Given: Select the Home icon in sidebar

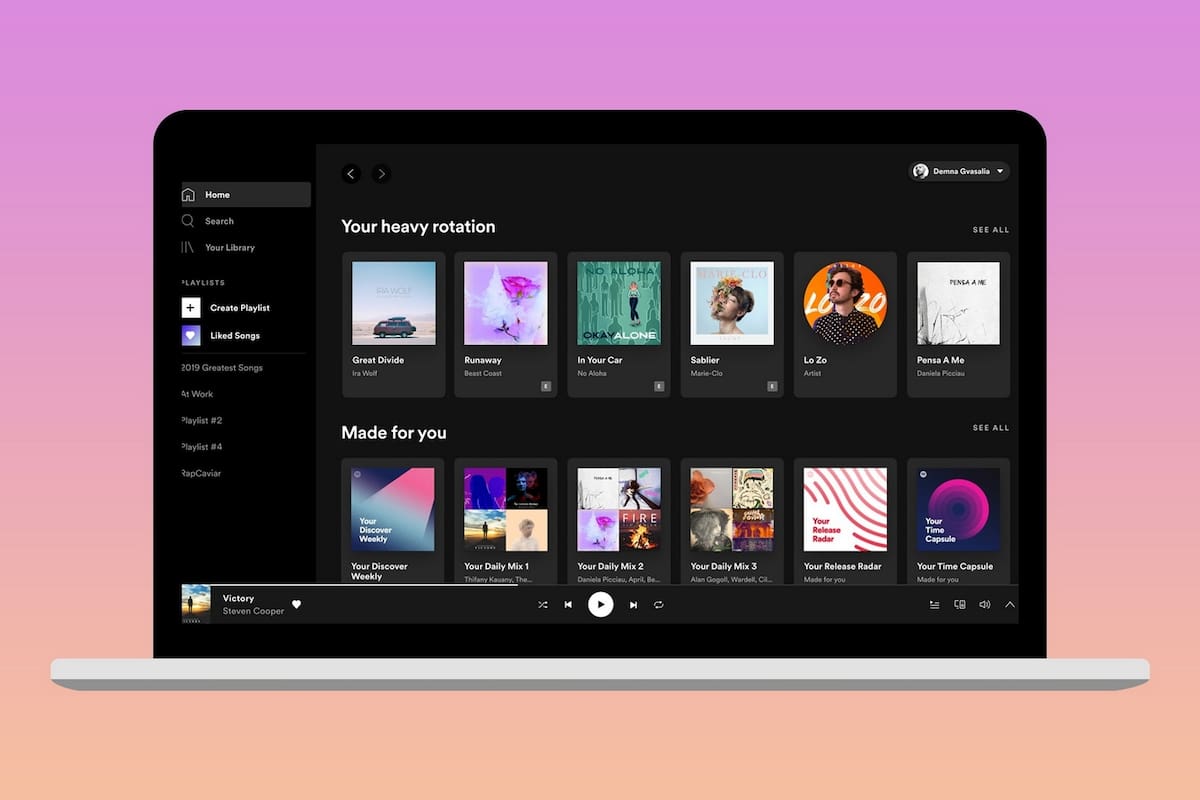Looking at the screenshot, I should click(188, 195).
